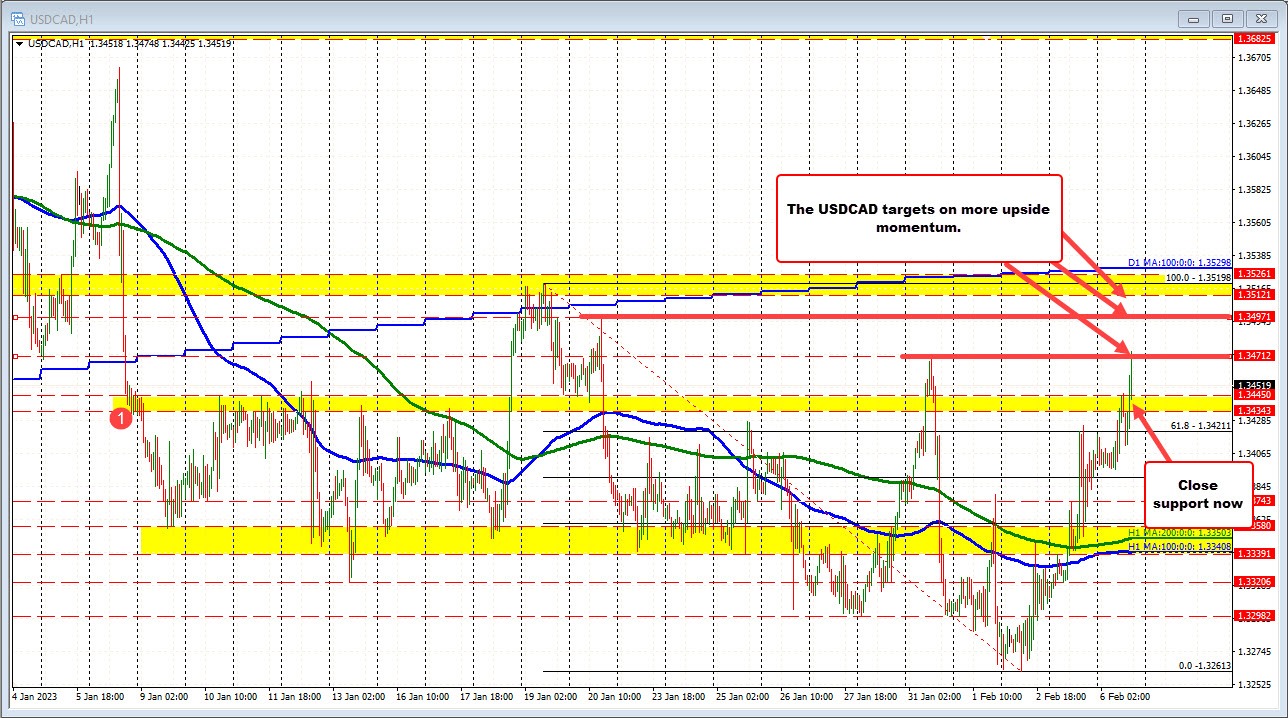Click the current price label 1.34519
This screenshot has height=718, width=1288.
tap(1253, 385)
